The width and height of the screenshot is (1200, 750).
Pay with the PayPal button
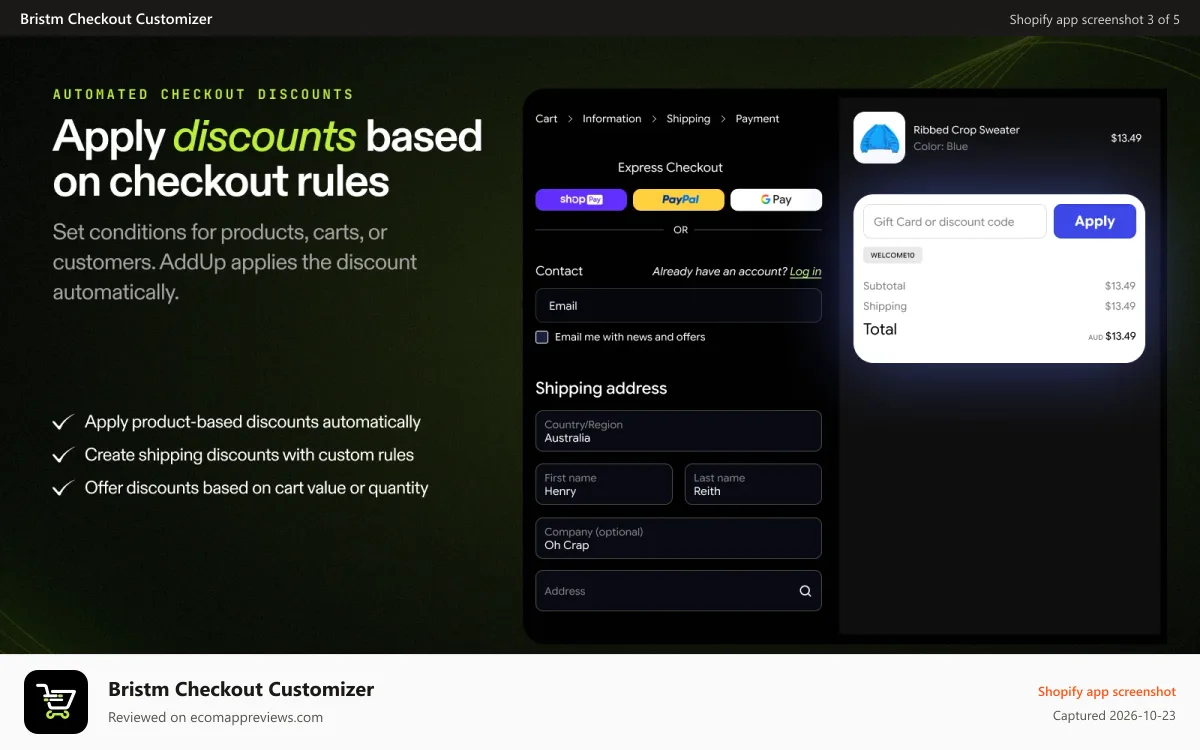(679, 200)
